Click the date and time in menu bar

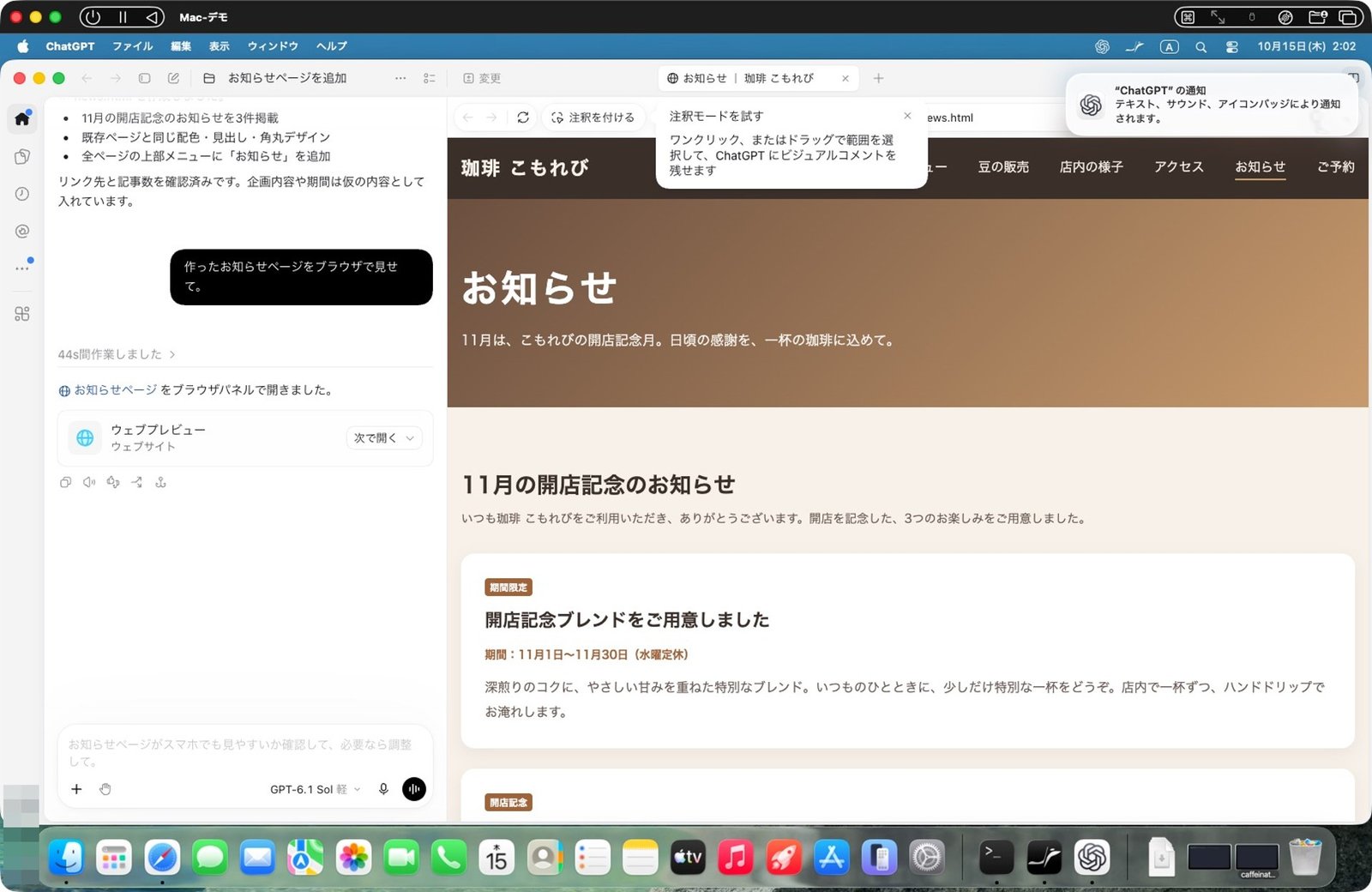[x=1307, y=46]
